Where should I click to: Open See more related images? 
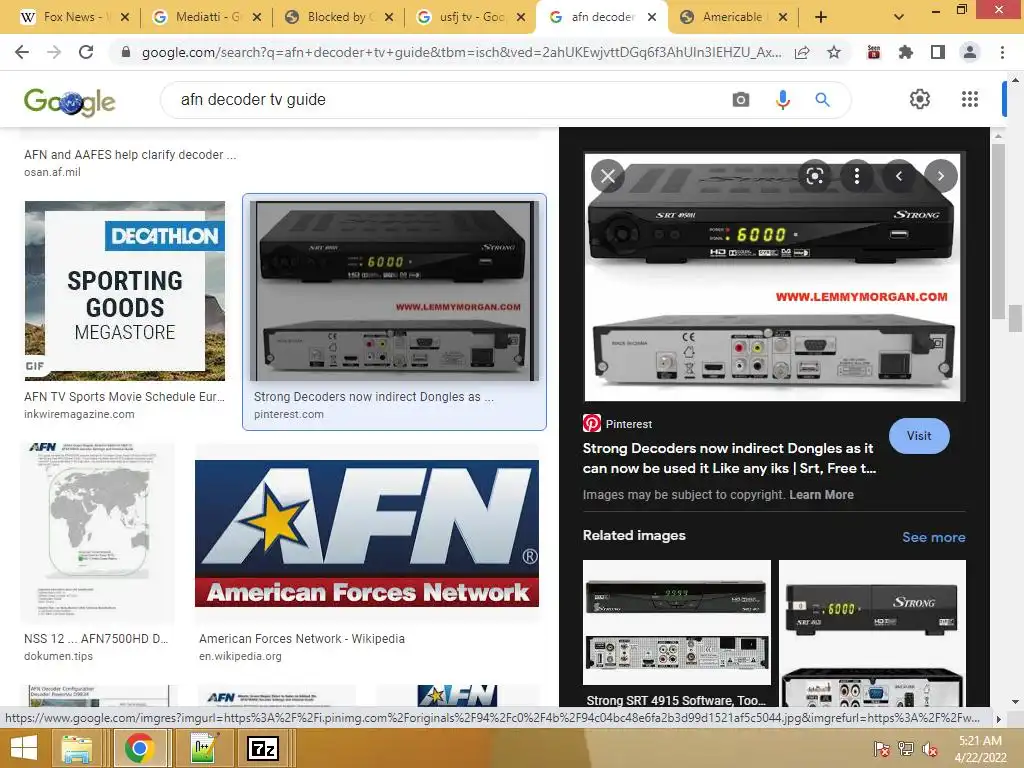click(933, 537)
